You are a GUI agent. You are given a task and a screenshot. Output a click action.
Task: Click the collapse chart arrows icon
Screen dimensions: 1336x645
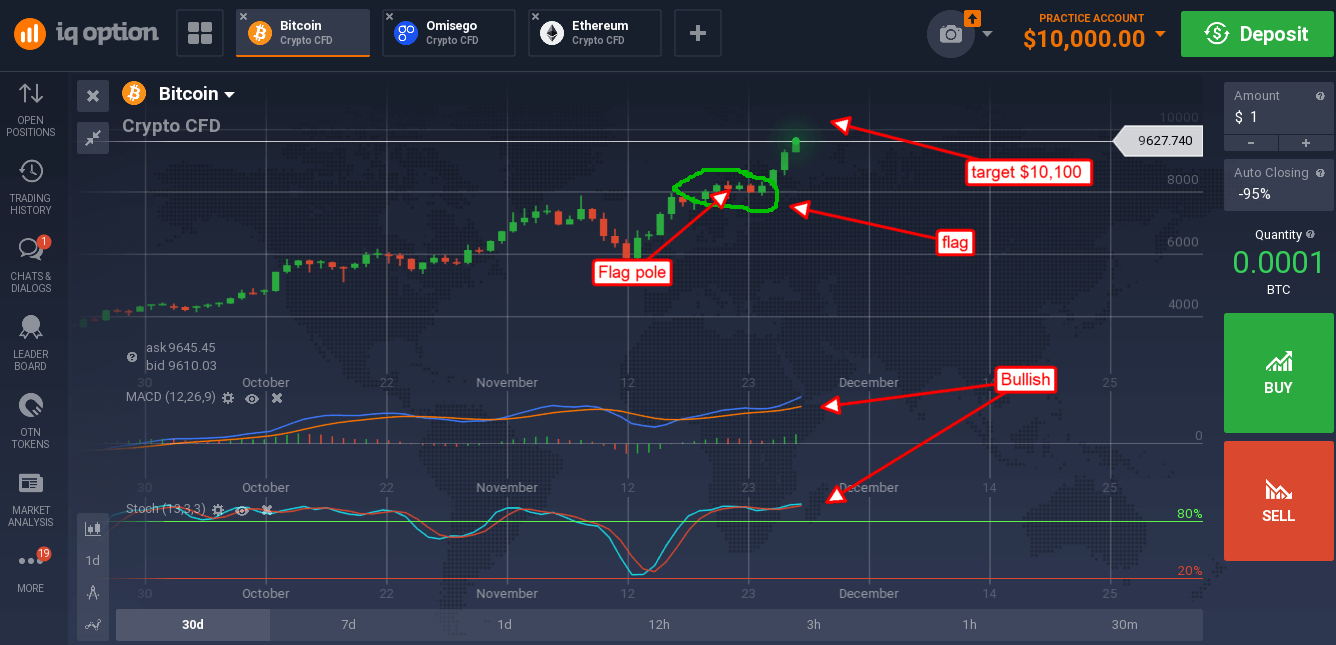pyautogui.click(x=93, y=138)
